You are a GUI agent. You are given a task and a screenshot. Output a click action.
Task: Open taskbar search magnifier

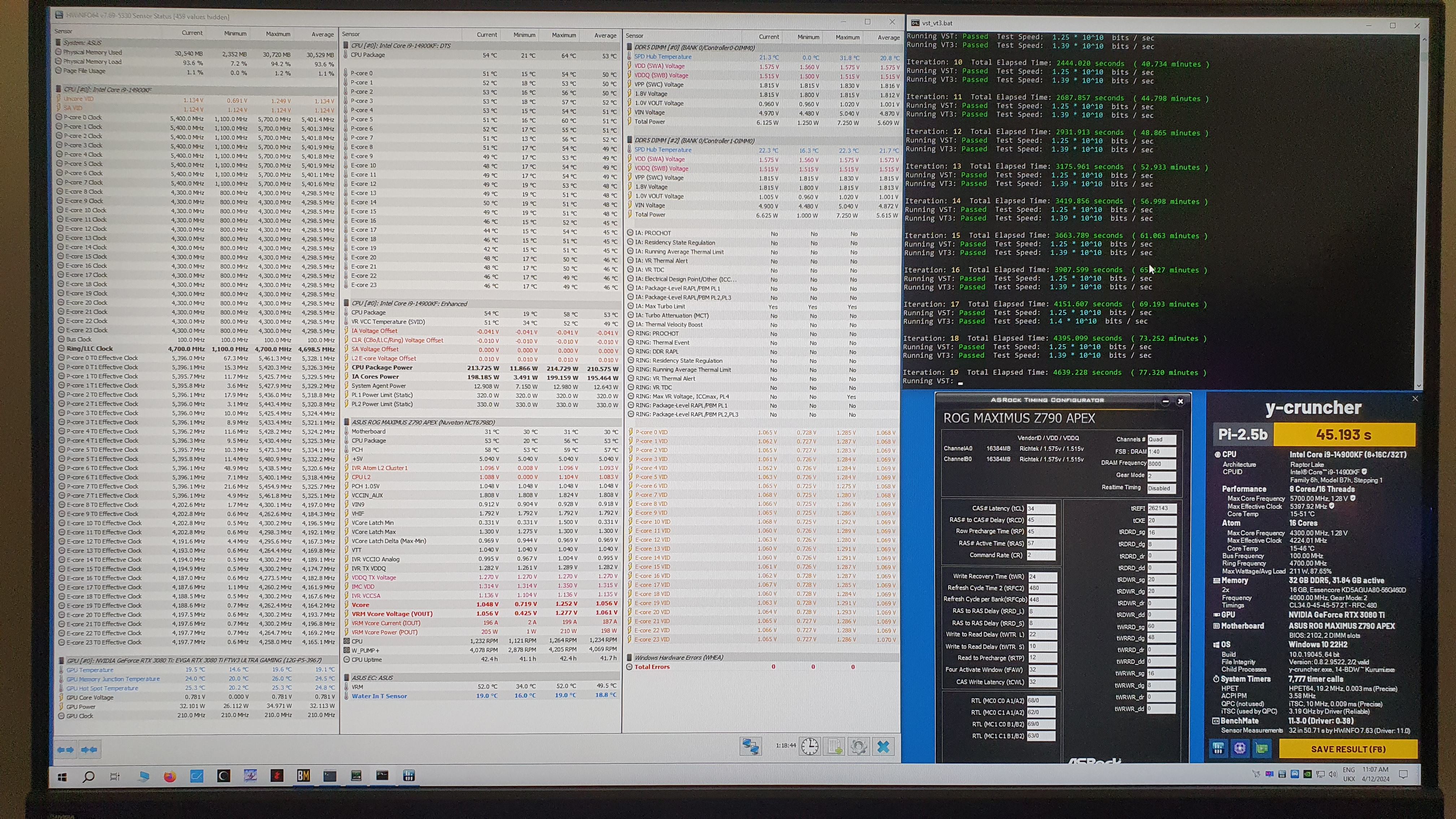88,777
